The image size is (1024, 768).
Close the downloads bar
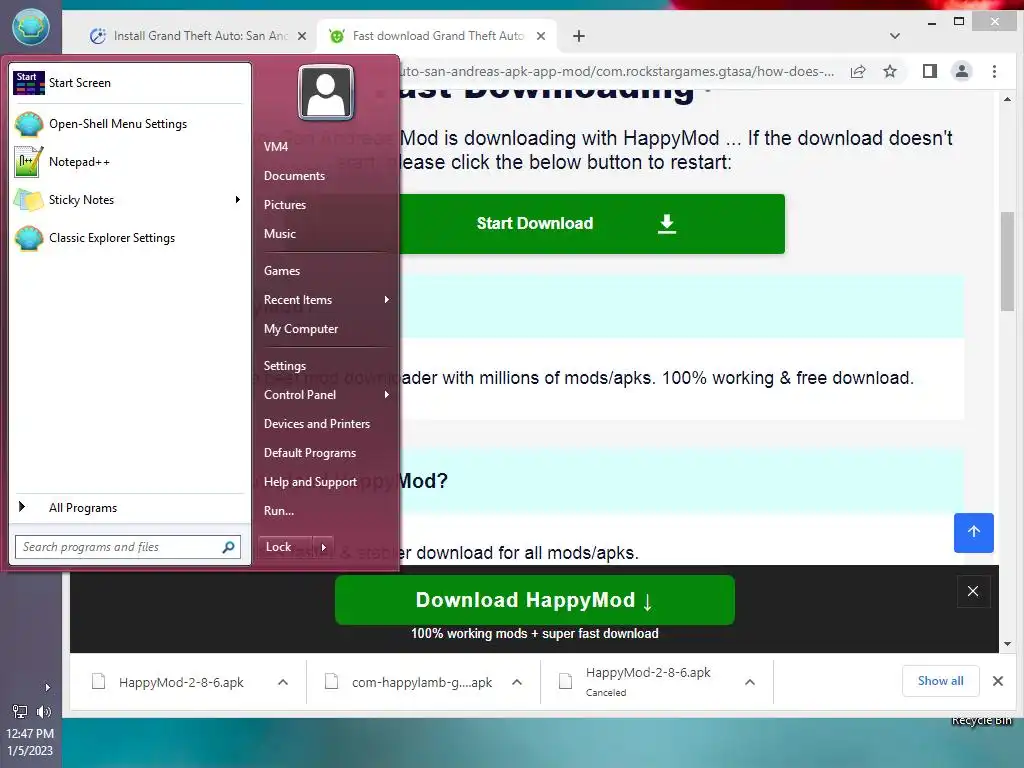[x=997, y=681]
